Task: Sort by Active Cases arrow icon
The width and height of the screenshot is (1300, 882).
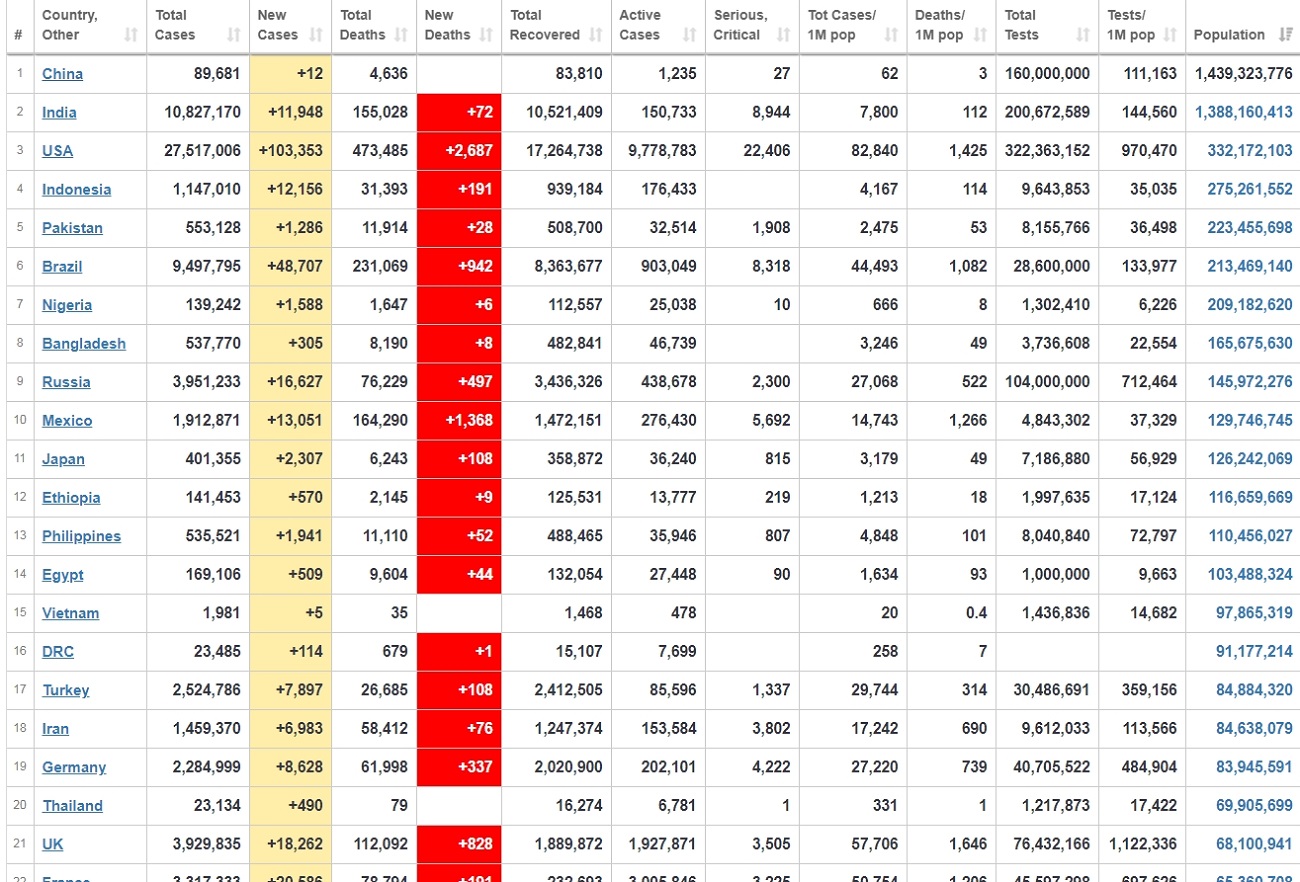Action: [689, 35]
